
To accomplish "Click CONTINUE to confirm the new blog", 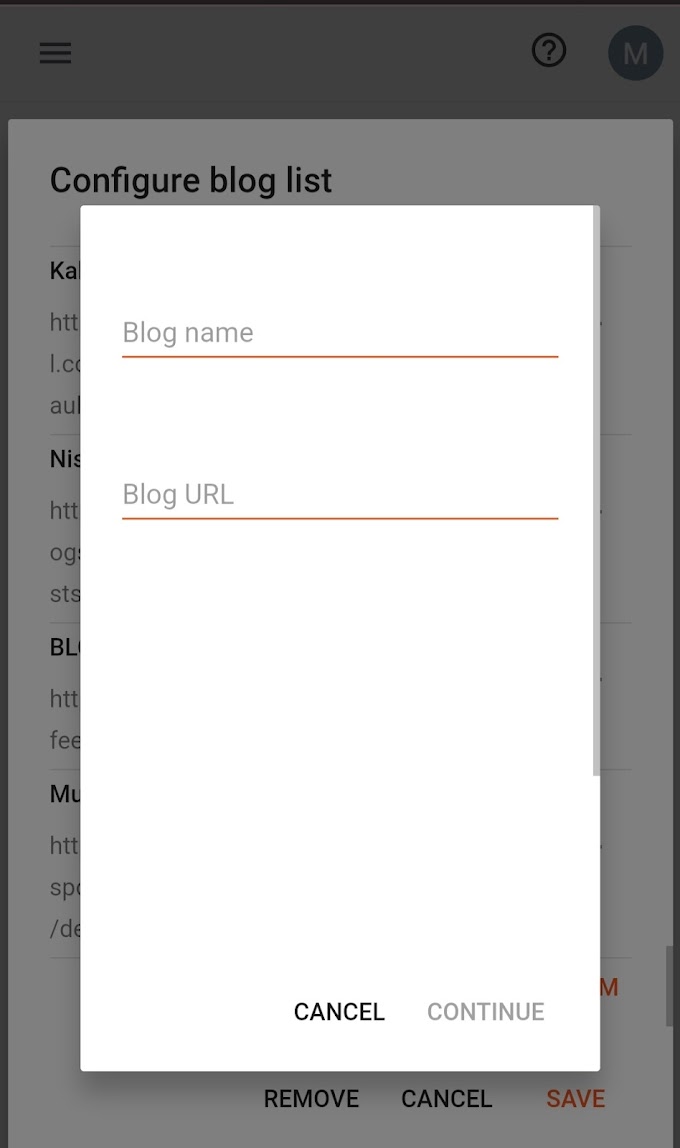I will 485,1012.
